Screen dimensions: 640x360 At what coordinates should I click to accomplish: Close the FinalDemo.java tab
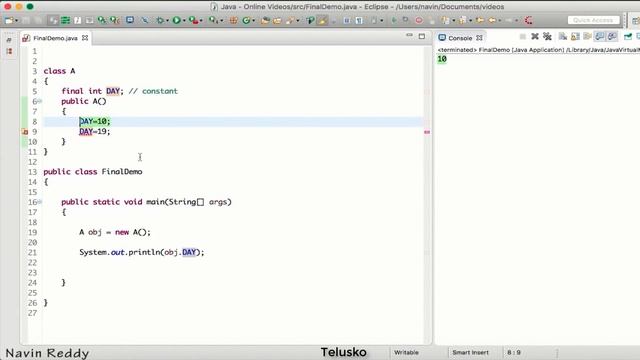click(85, 38)
